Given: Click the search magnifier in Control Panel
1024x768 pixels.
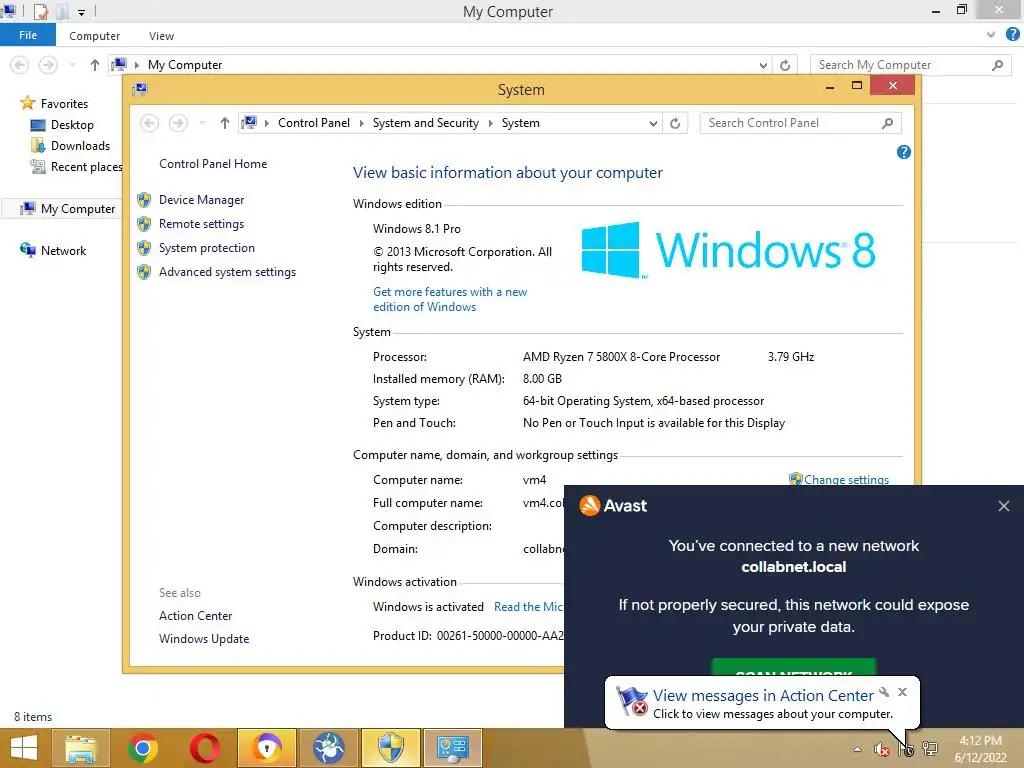Looking at the screenshot, I should point(887,123).
